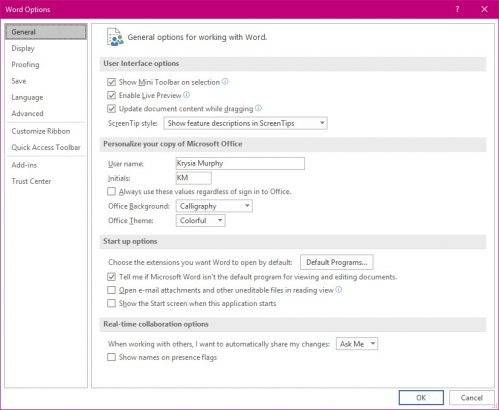
Task: Uncheck Show Mini Toolbar on selection
Action: [111, 82]
